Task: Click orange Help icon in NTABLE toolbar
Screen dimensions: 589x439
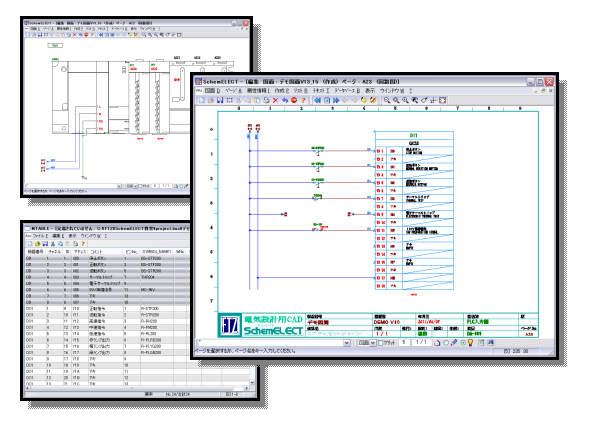Action: pos(83,244)
